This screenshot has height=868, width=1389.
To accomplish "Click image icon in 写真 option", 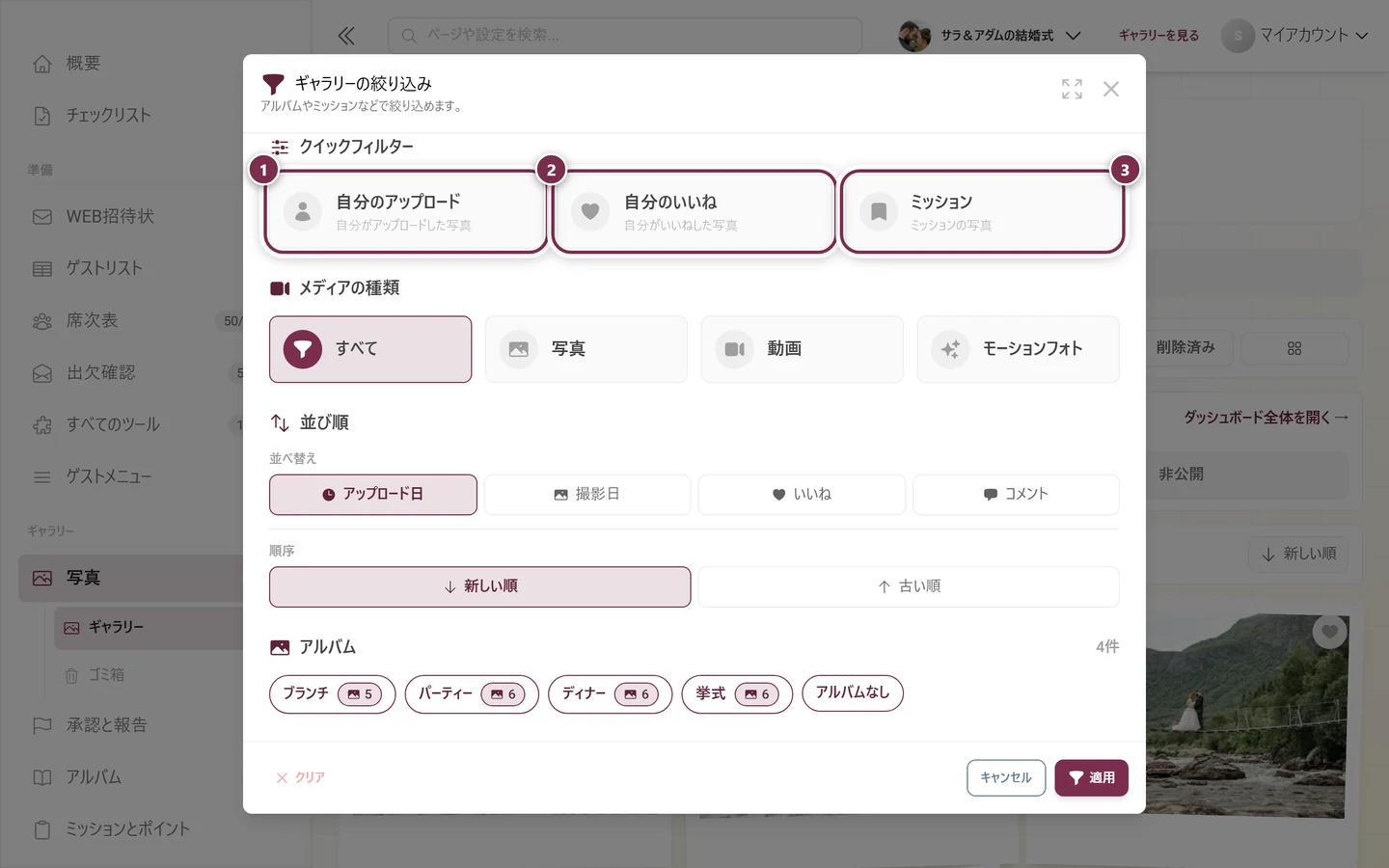I will pyautogui.click(x=519, y=349).
